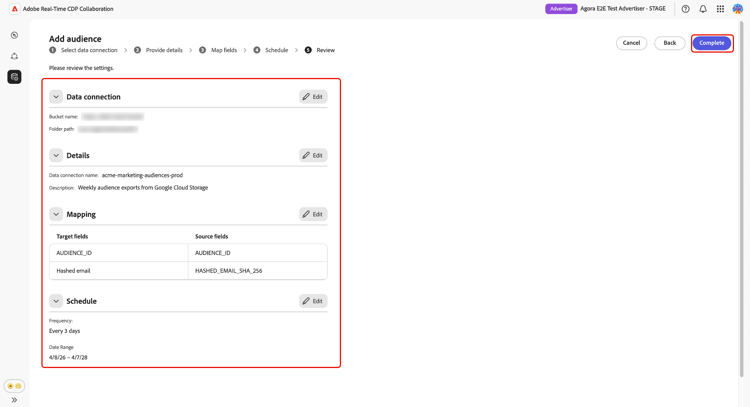
Task: Click the Adobe logo icon
Action: [14, 9]
